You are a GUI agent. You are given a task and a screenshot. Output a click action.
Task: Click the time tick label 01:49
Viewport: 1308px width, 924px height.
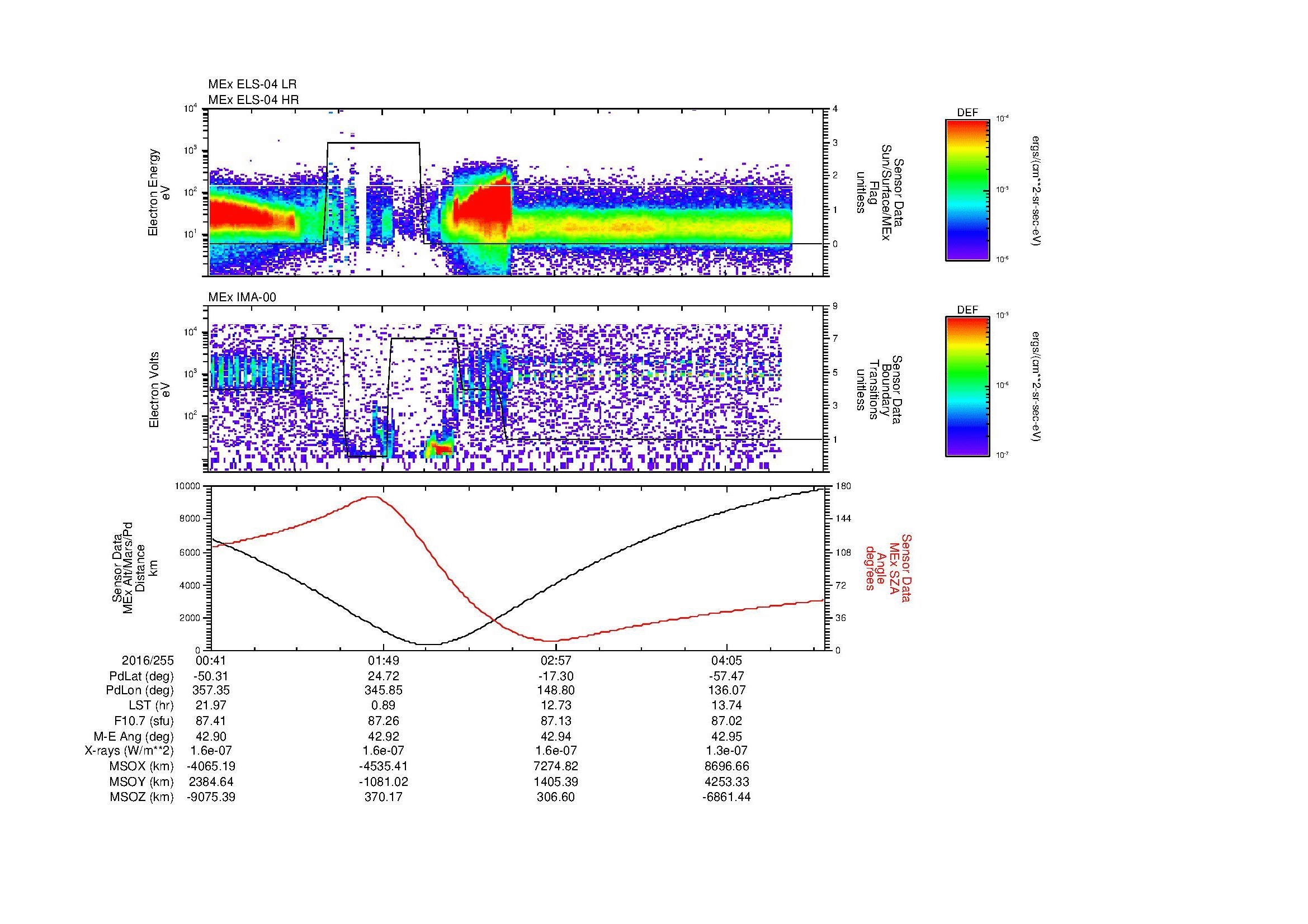click(x=384, y=660)
